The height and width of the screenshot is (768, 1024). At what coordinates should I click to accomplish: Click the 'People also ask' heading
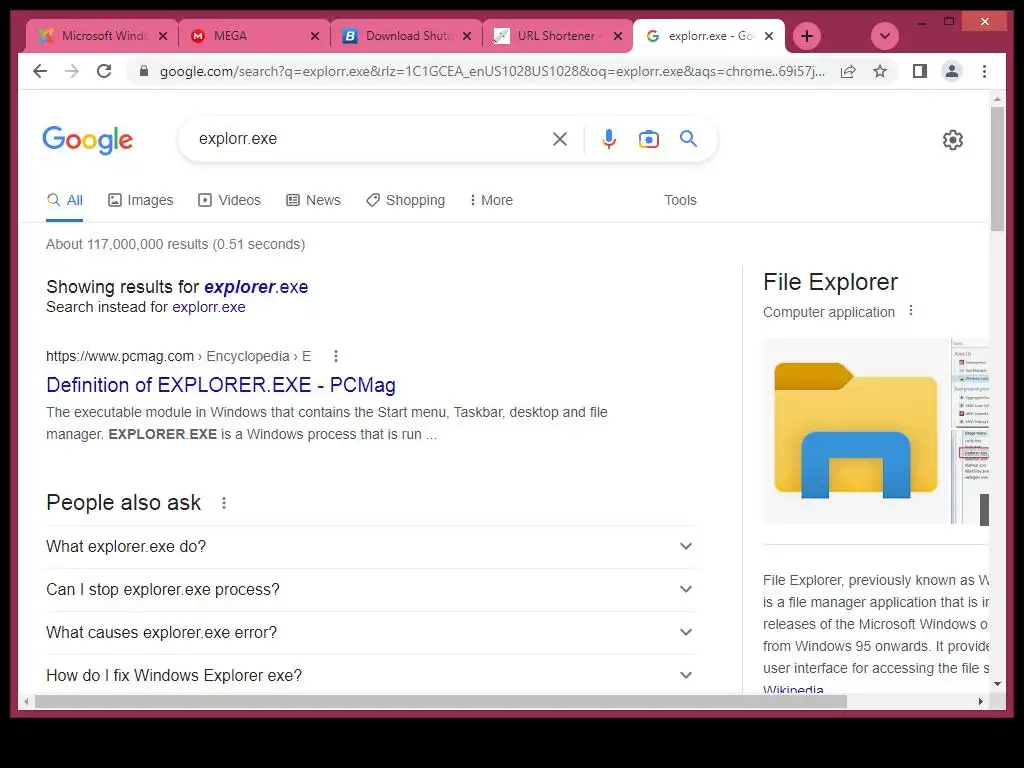(123, 503)
